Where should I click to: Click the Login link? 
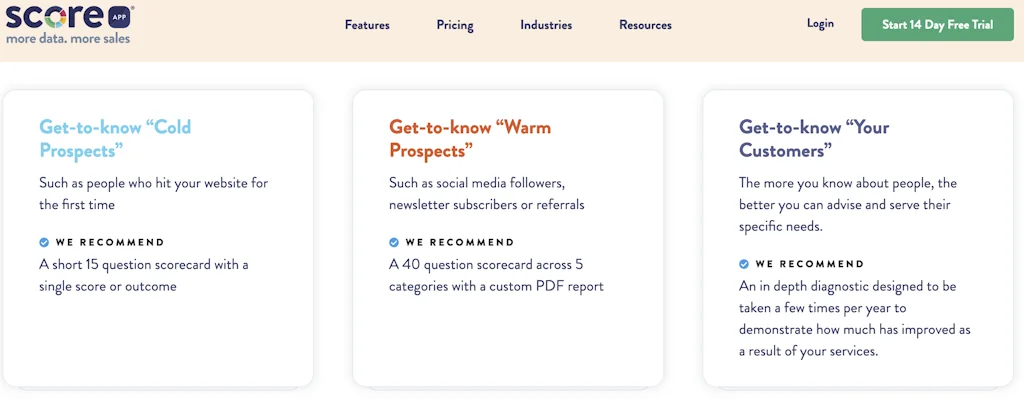click(x=820, y=24)
